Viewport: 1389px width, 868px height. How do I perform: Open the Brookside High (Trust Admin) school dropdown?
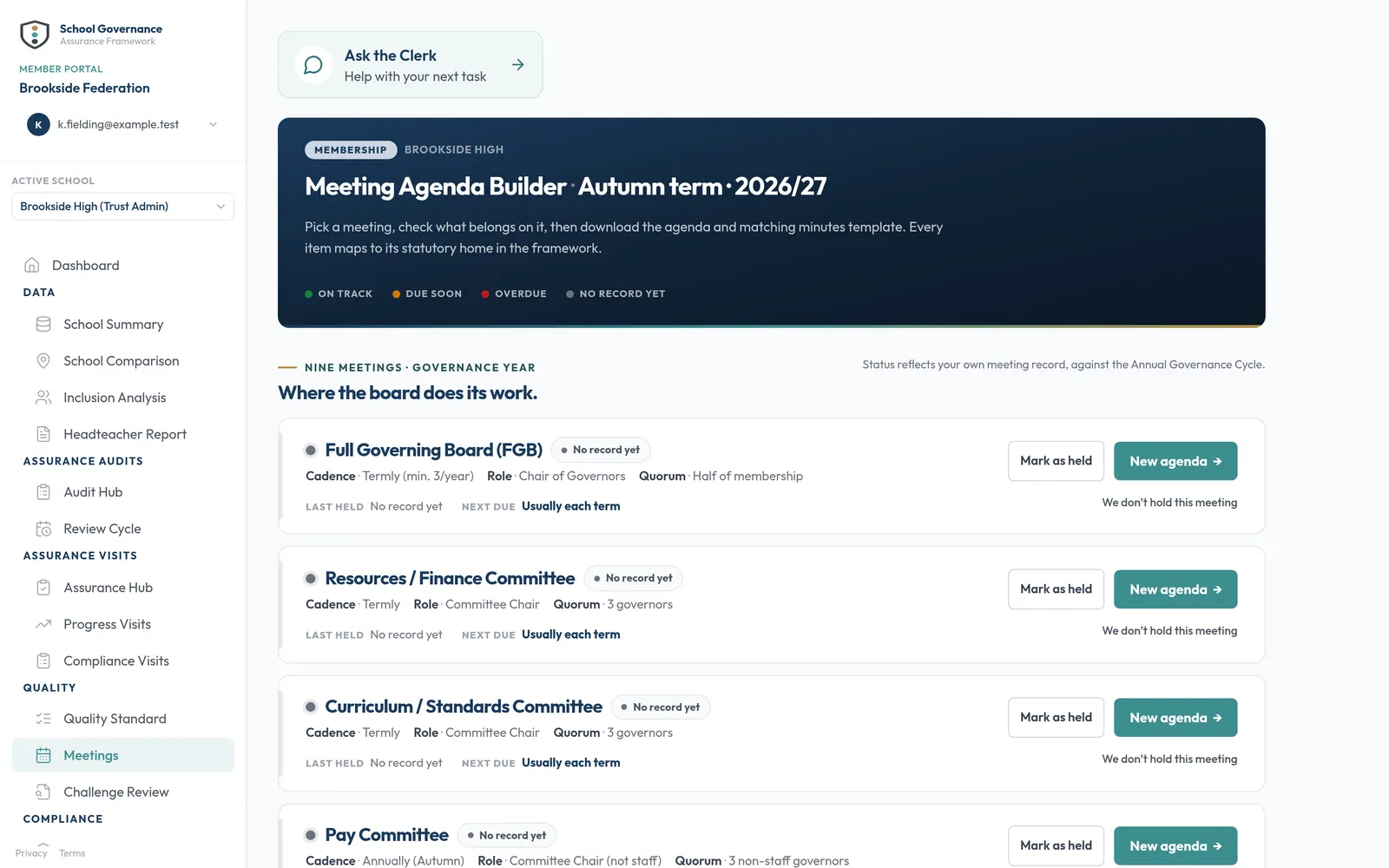pyautogui.click(x=122, y=207)
